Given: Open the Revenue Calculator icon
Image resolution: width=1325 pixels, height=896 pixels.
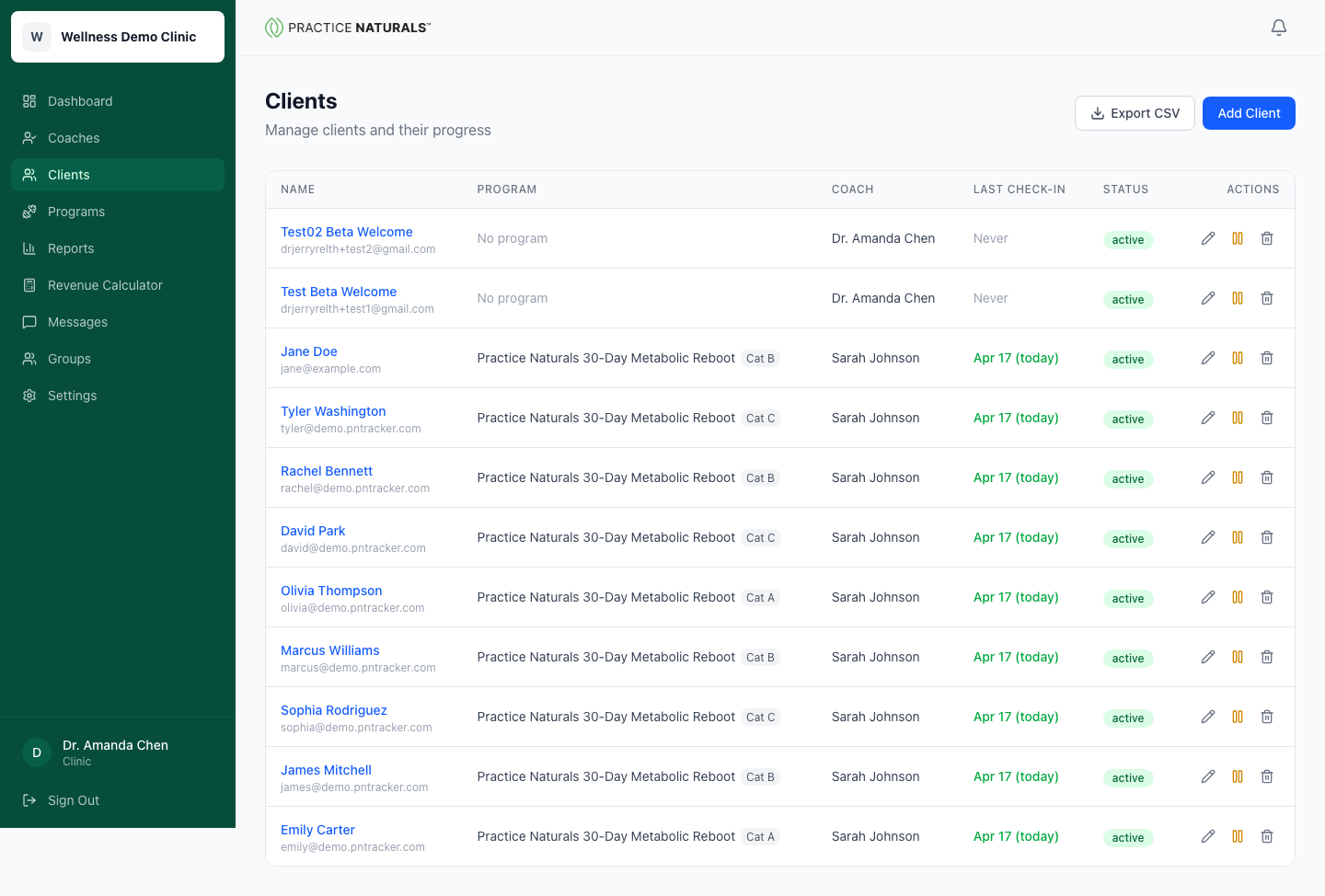Looking at the screenshot, I should pyautogui.click(x=30, y=285).
